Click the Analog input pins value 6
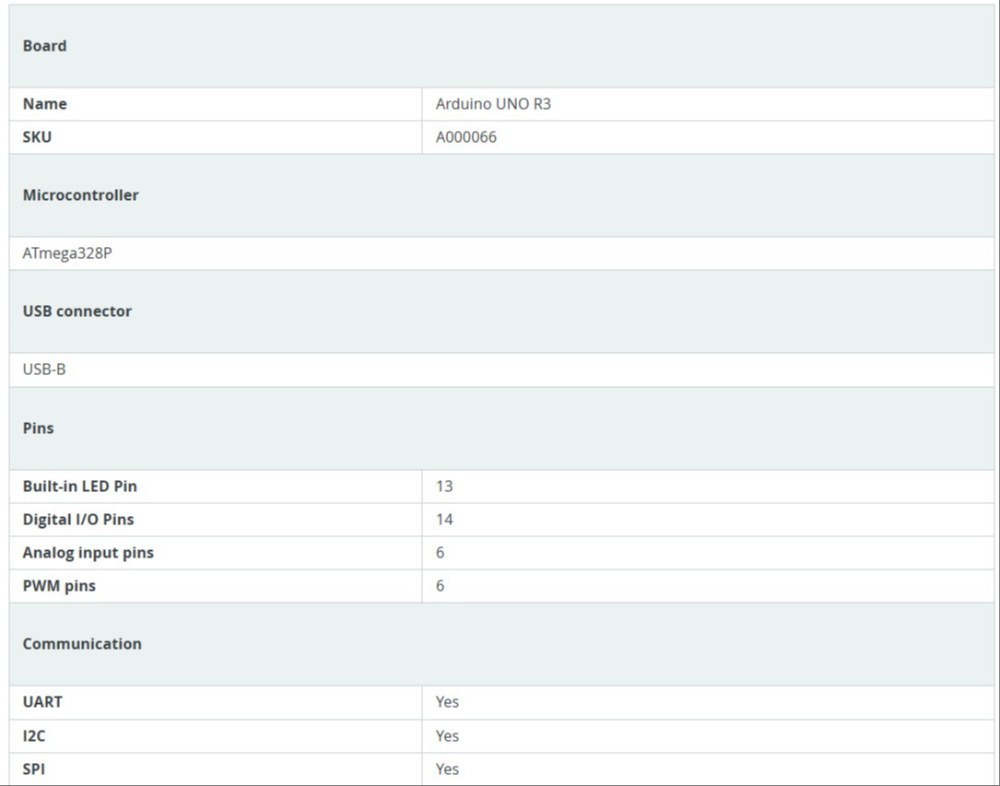The width and height of the screenshot is (1000, 786). (440, 552)
